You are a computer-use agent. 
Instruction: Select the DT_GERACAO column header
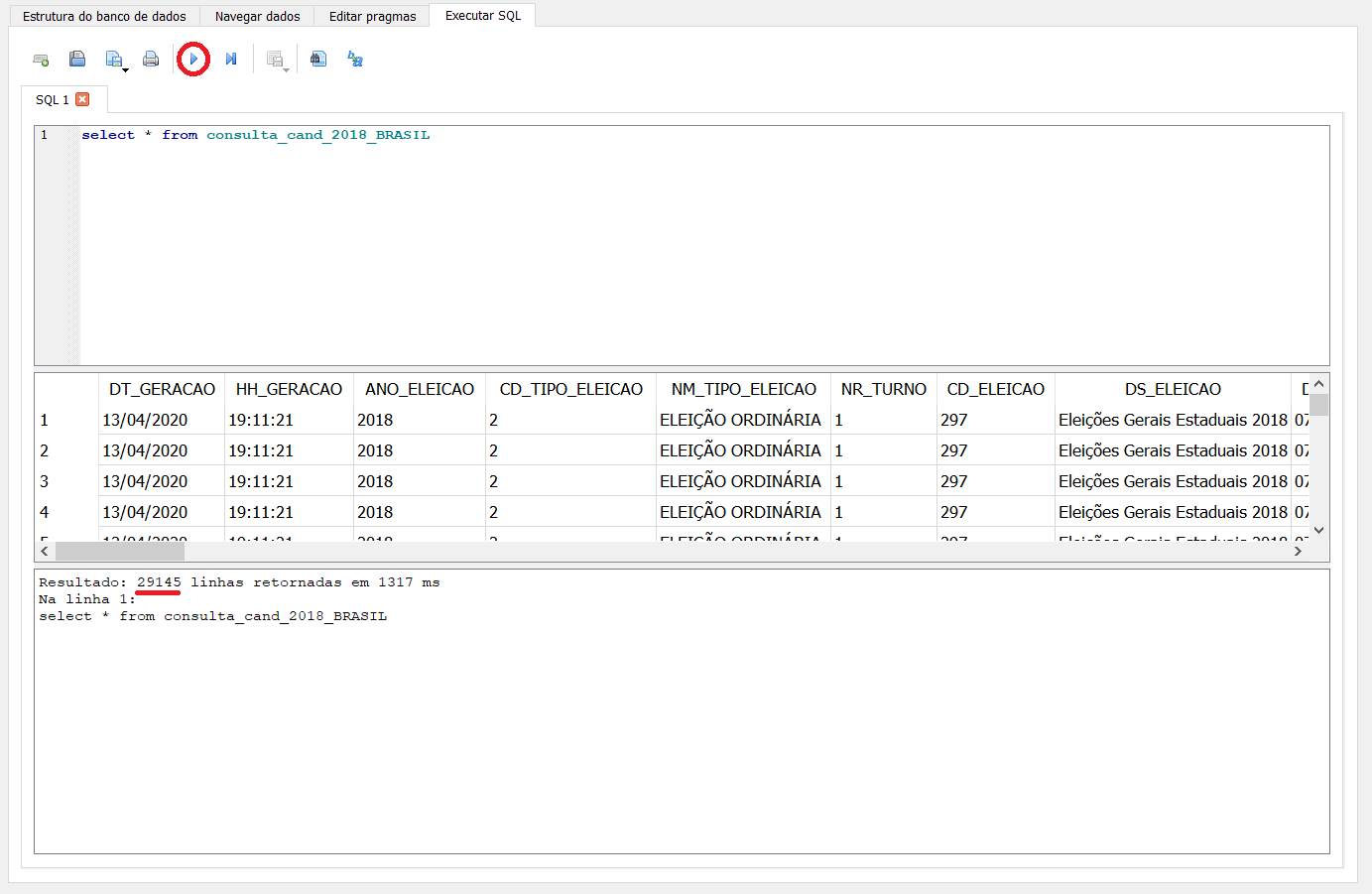click(x=162, y=389)
